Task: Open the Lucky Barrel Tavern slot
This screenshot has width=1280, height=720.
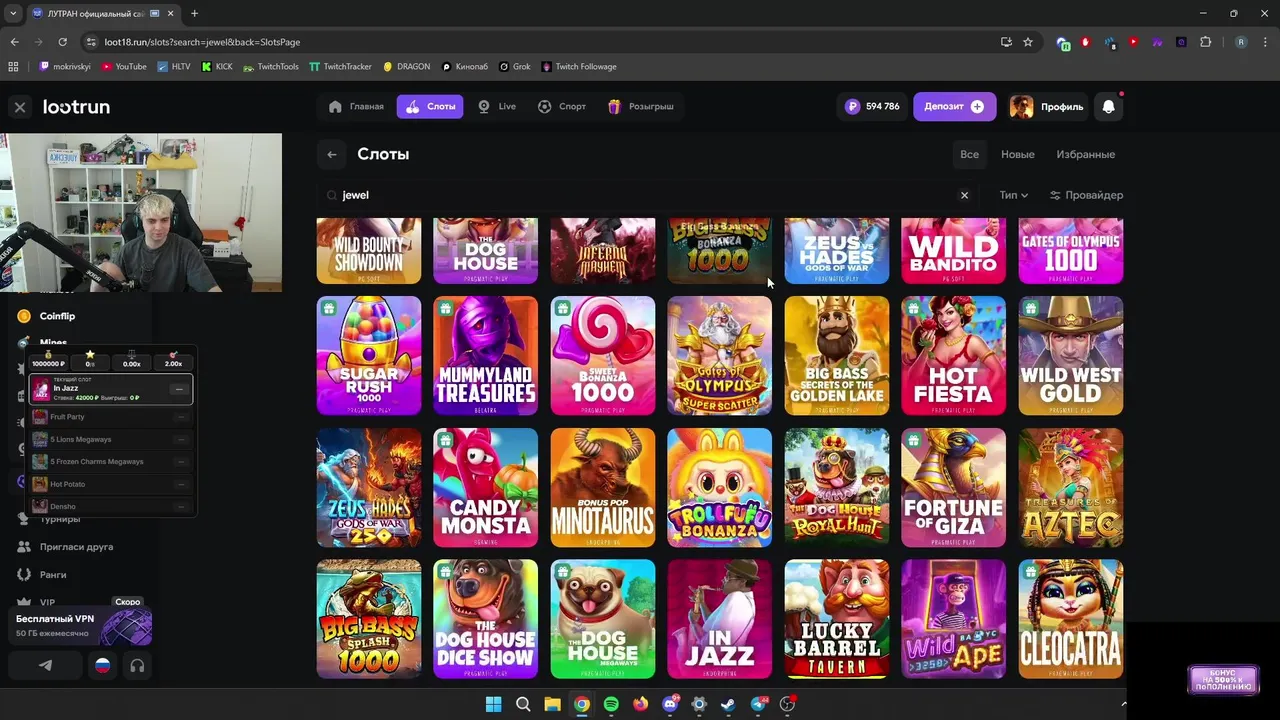Action: click(x=837, y=619)
